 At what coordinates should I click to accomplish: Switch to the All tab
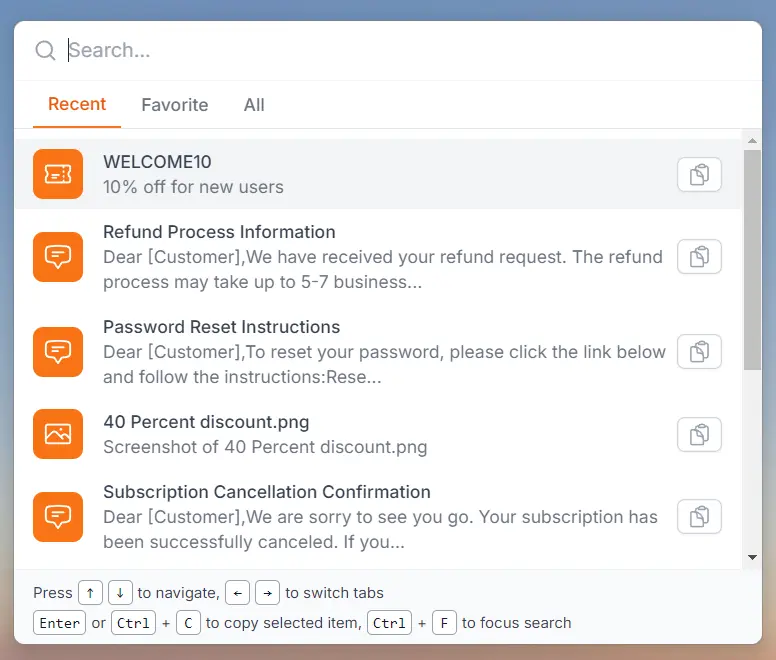(254, 105)
